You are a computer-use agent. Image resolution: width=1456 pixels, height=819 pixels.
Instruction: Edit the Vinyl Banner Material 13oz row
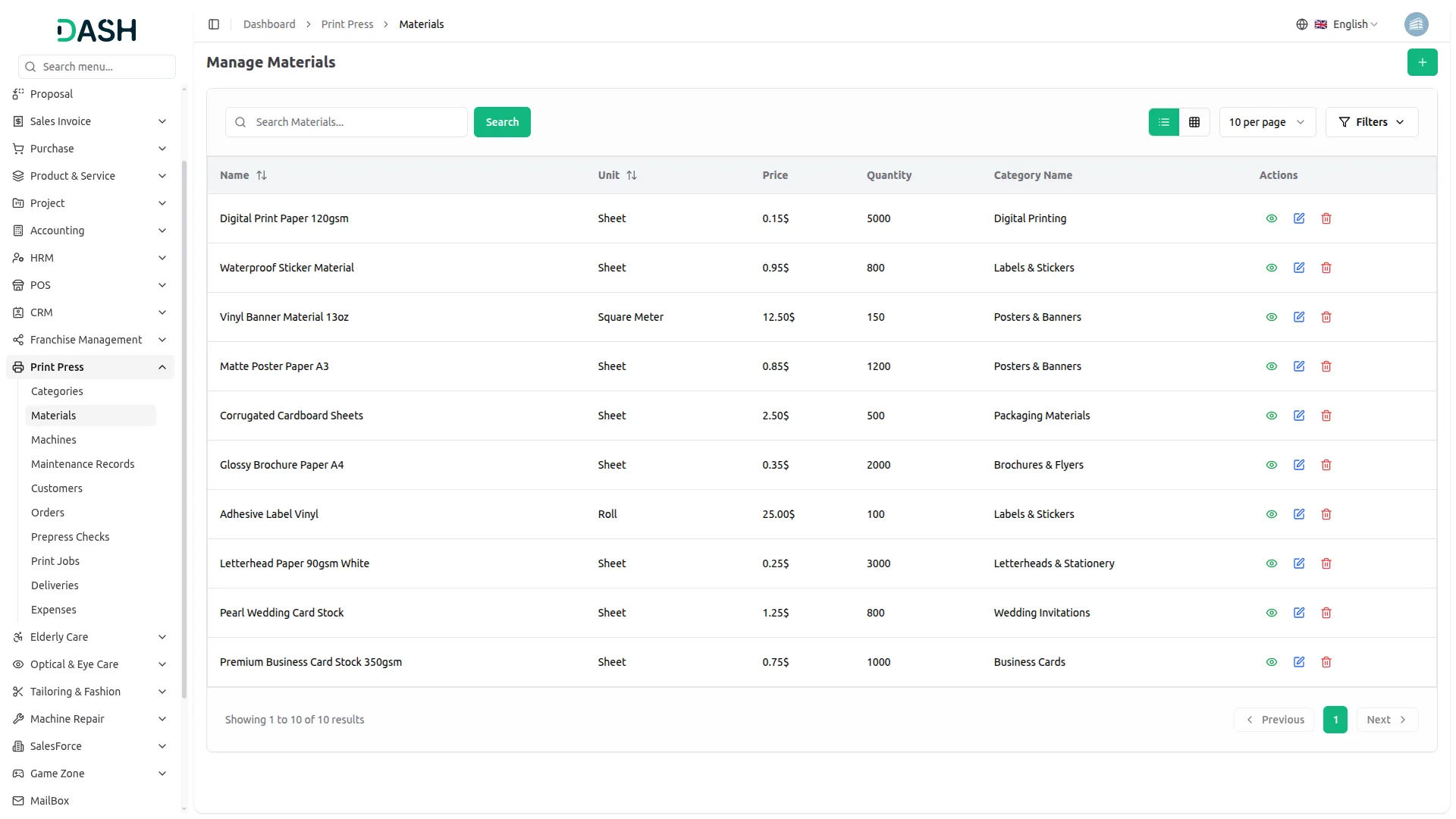(1298, 317)
